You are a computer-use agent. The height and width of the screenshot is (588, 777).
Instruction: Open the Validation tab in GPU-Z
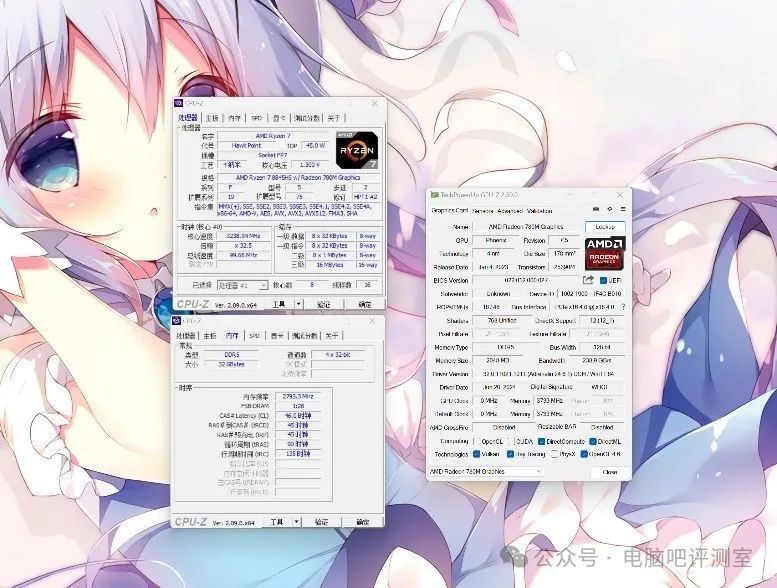[x=539, y=211]
